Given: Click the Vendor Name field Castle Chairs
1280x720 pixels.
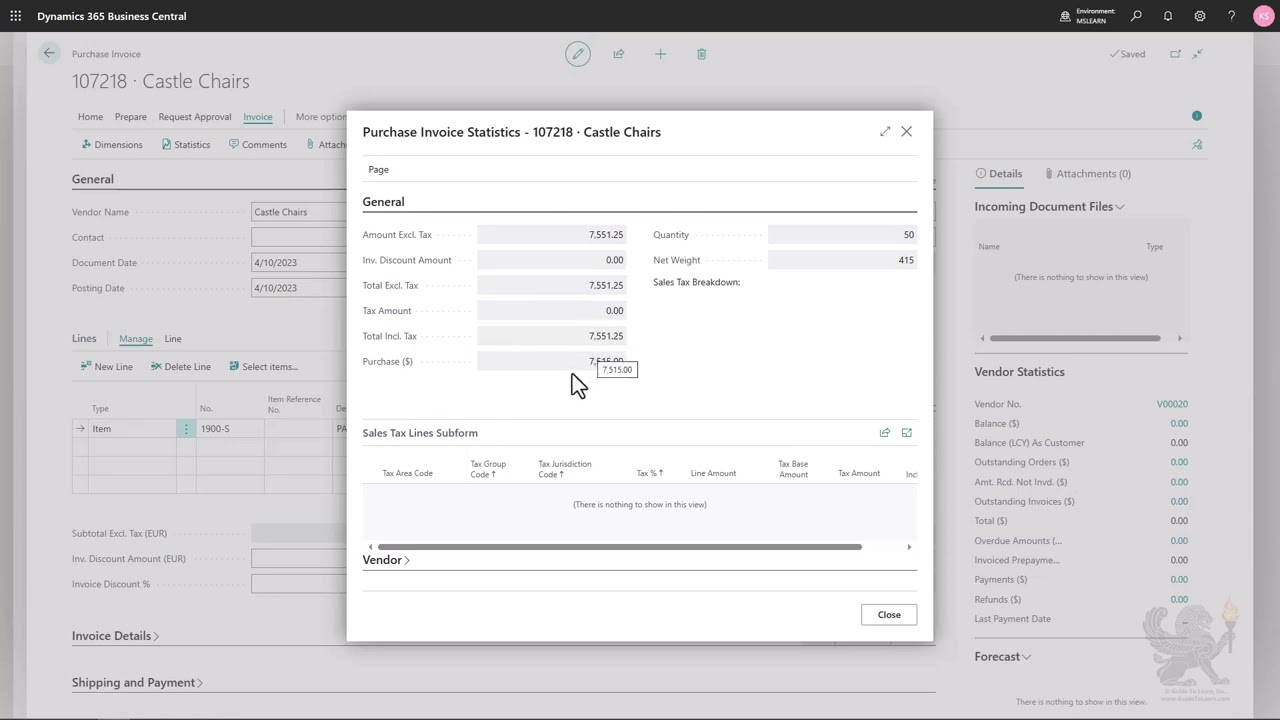Looking at the screenshot, I should click(299, 212).
